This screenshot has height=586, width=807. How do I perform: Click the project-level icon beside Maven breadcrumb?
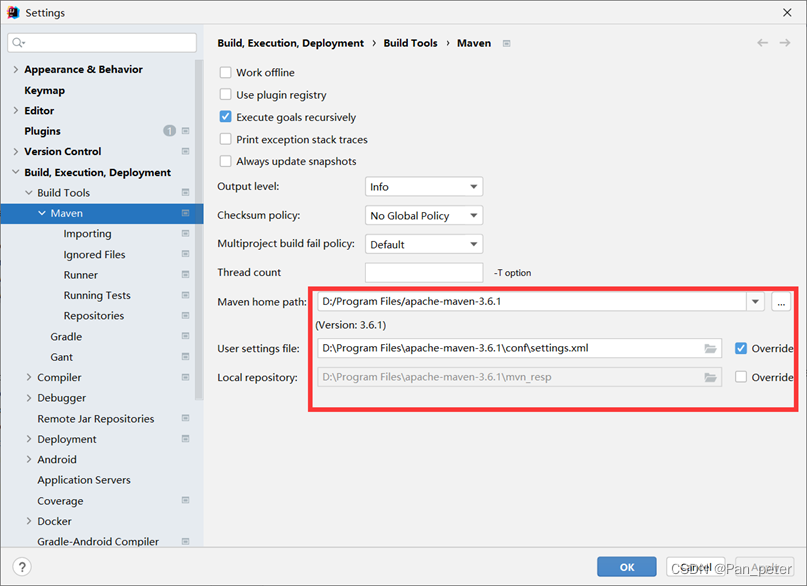click(506, 43)
